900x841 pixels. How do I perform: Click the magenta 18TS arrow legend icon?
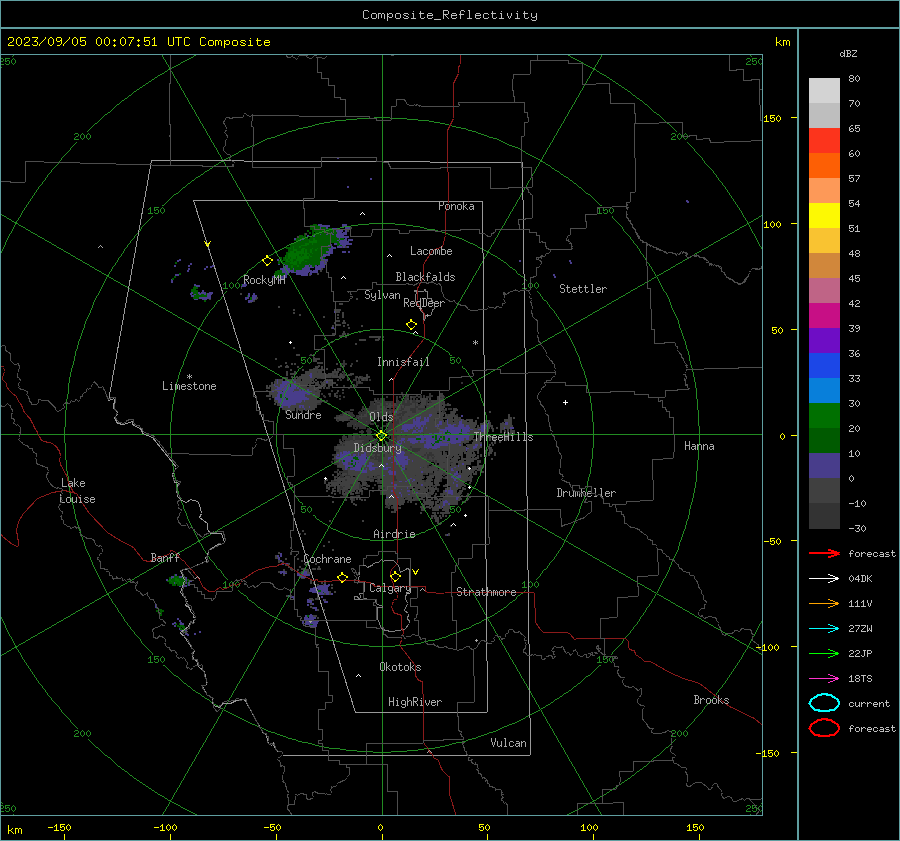click(824, 679)
